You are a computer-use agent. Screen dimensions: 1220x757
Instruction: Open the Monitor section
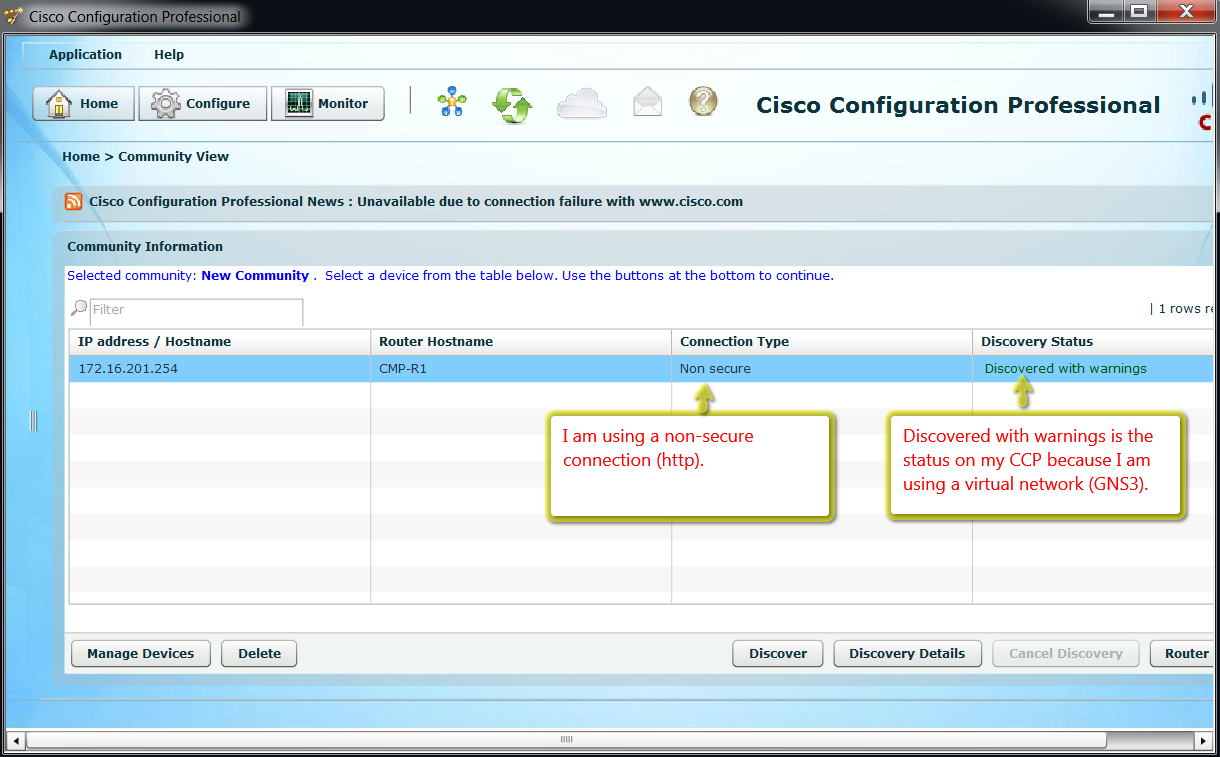point(328,104)
